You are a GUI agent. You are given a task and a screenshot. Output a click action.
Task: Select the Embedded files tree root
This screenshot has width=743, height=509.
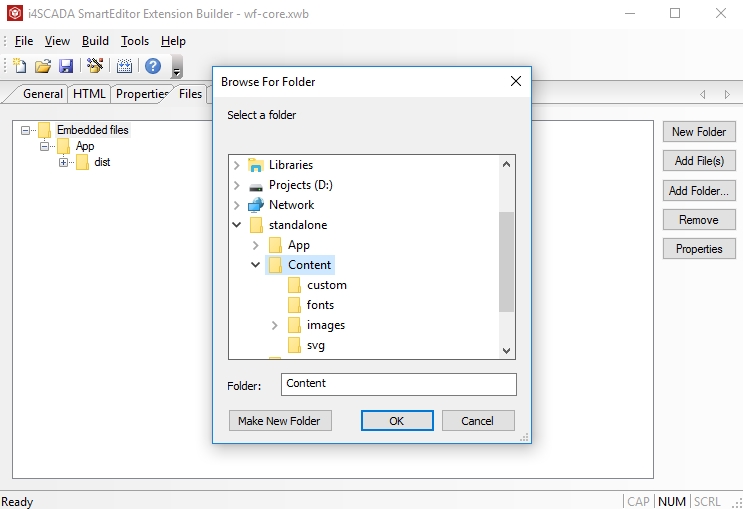(92, 130)
